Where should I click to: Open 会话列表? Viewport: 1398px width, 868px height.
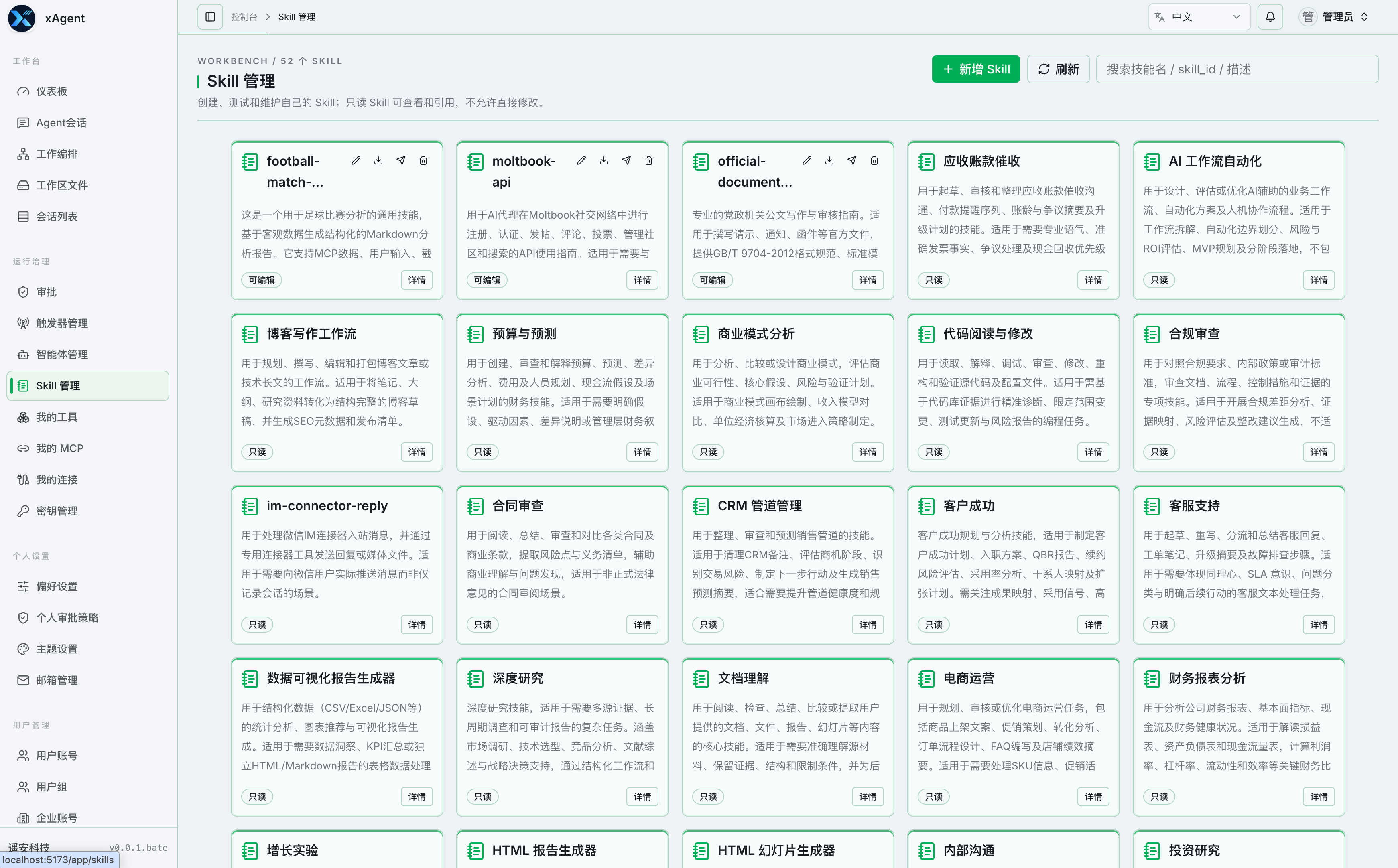tap(88, 217)
